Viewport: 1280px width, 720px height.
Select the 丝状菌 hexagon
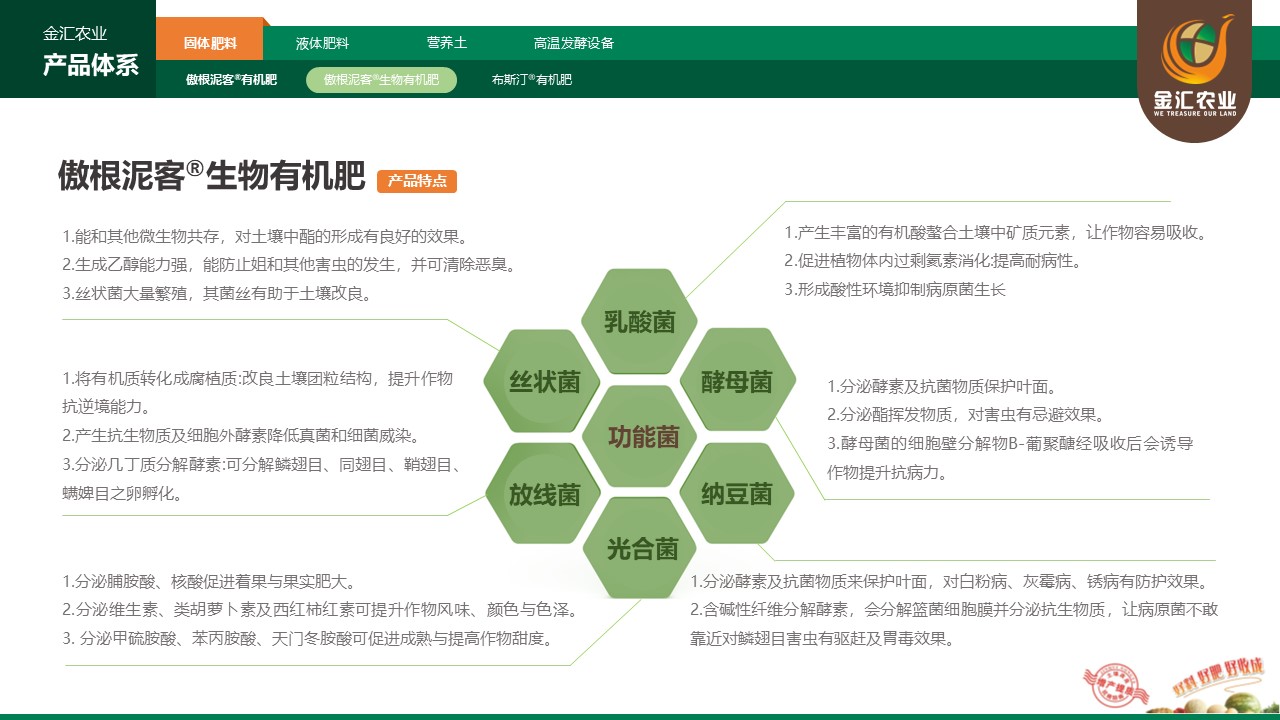(x=544, y=381)
